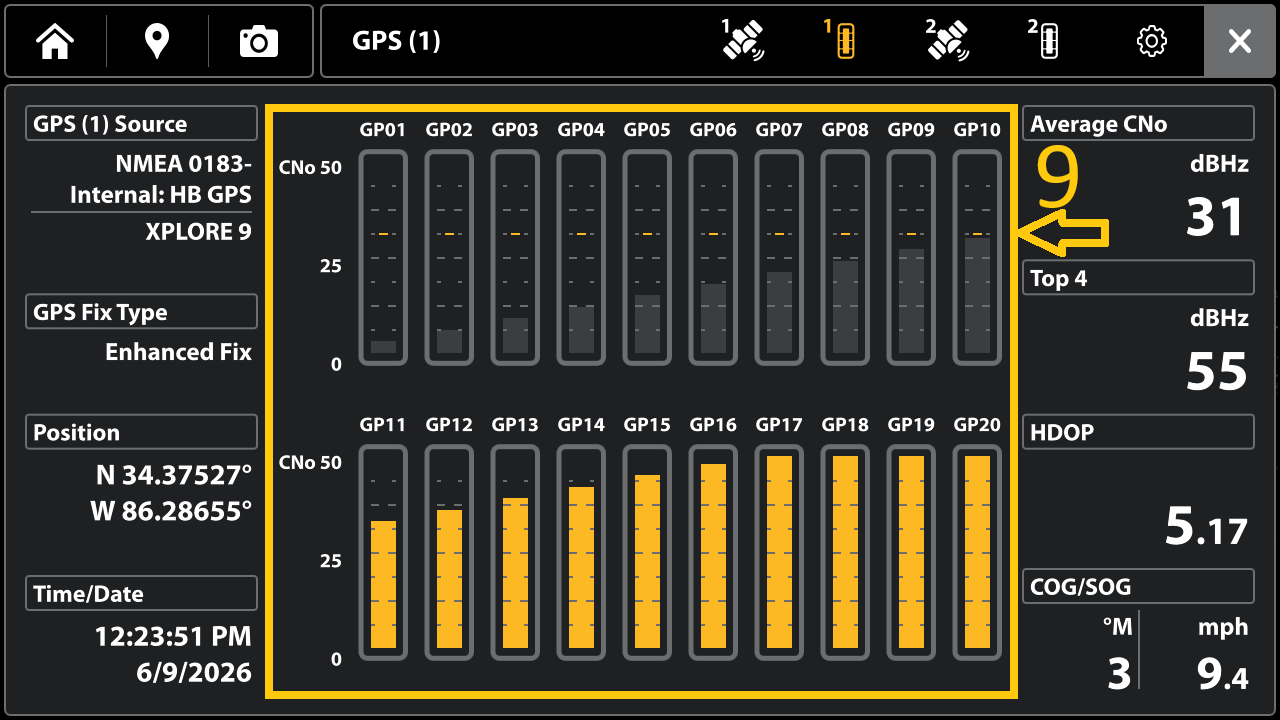Click the HDOP value 5.17
1280x720 pixels.
tap(1207, 526)
